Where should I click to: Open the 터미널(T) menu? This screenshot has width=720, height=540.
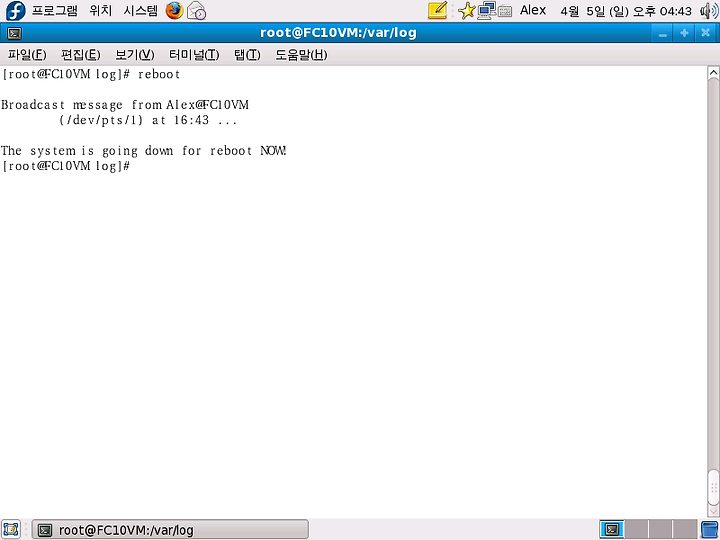(194, 55)
